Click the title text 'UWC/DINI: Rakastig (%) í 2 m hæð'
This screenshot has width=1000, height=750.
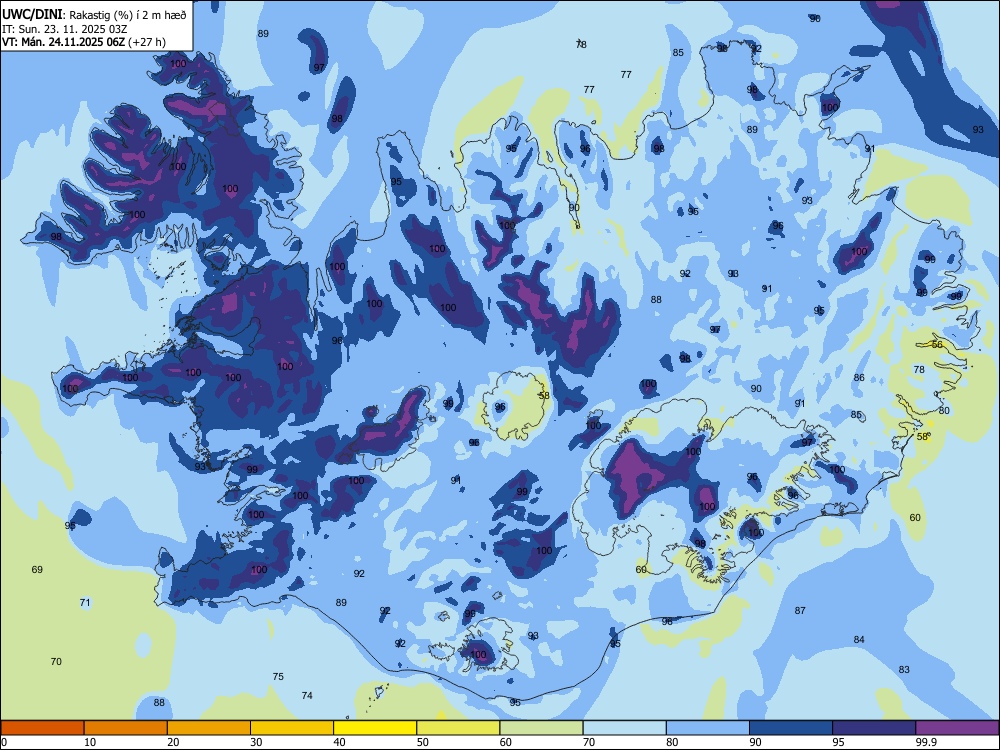click(94, 15)
